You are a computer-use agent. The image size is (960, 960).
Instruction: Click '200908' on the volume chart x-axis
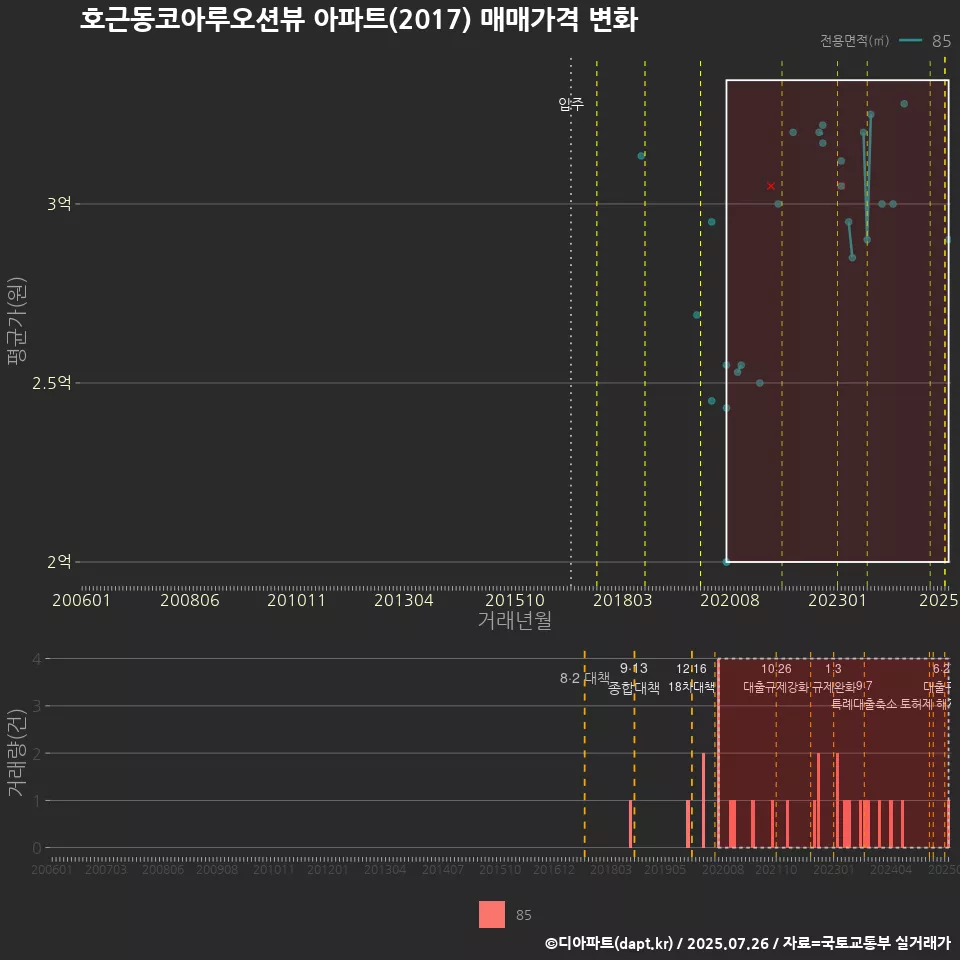pos(217,869)
